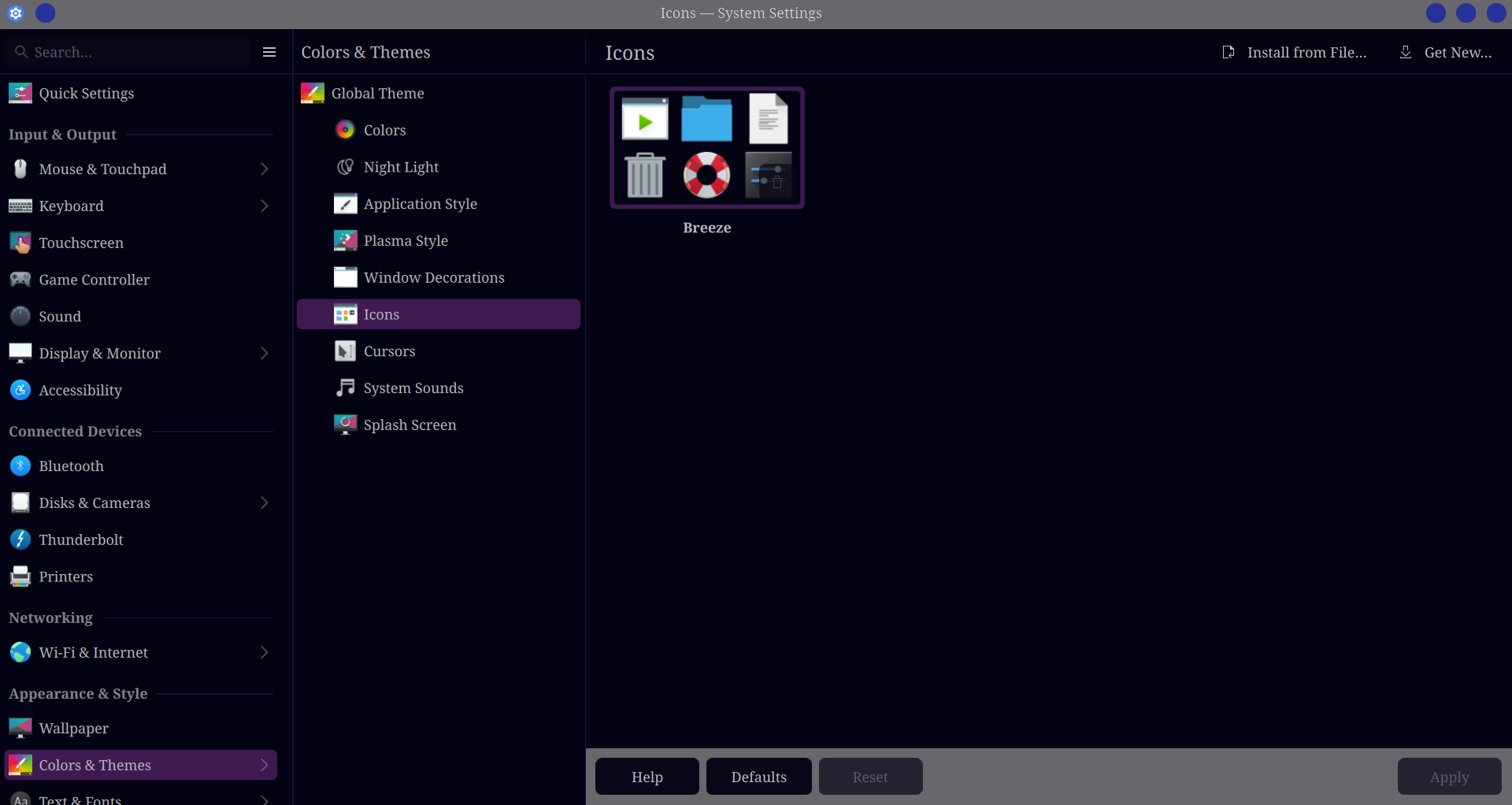
Task: Click the Apply button
Action: click(x=1450, y=777)
